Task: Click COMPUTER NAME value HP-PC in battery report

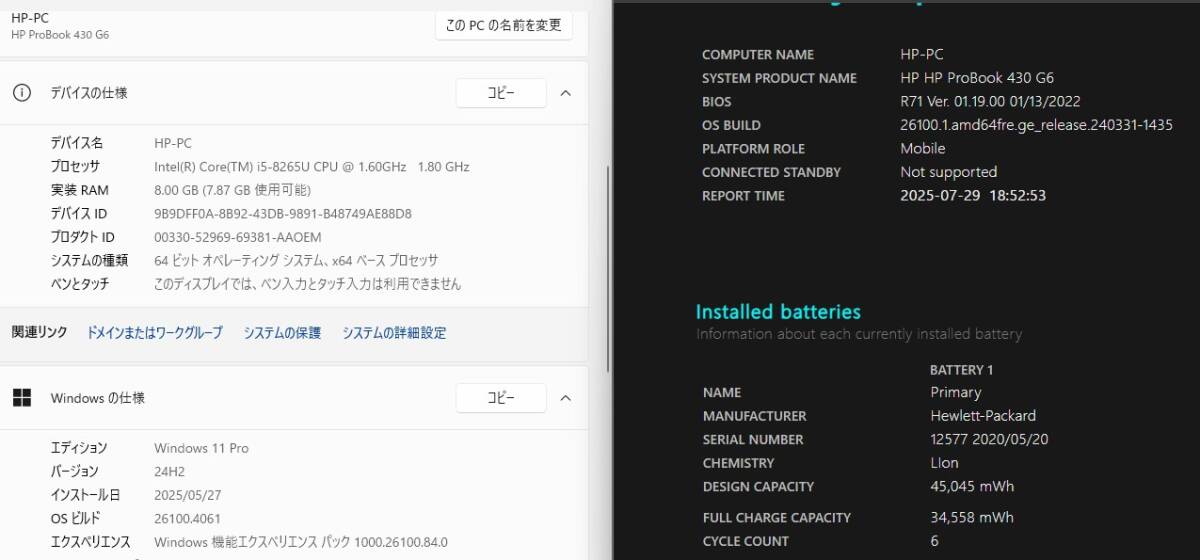Action: 921,55
